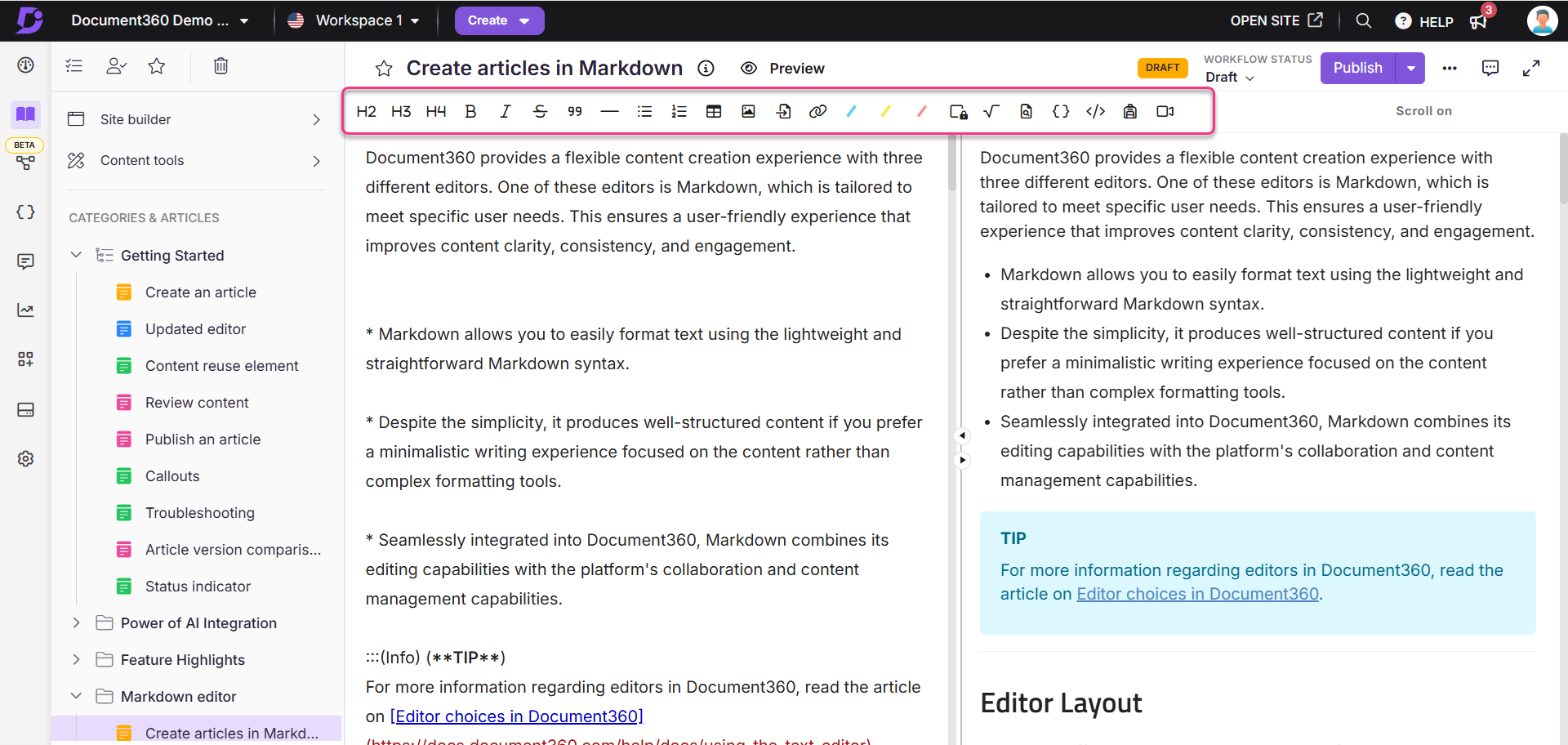Open Documentation book icon in left rail

pos(25,114)
